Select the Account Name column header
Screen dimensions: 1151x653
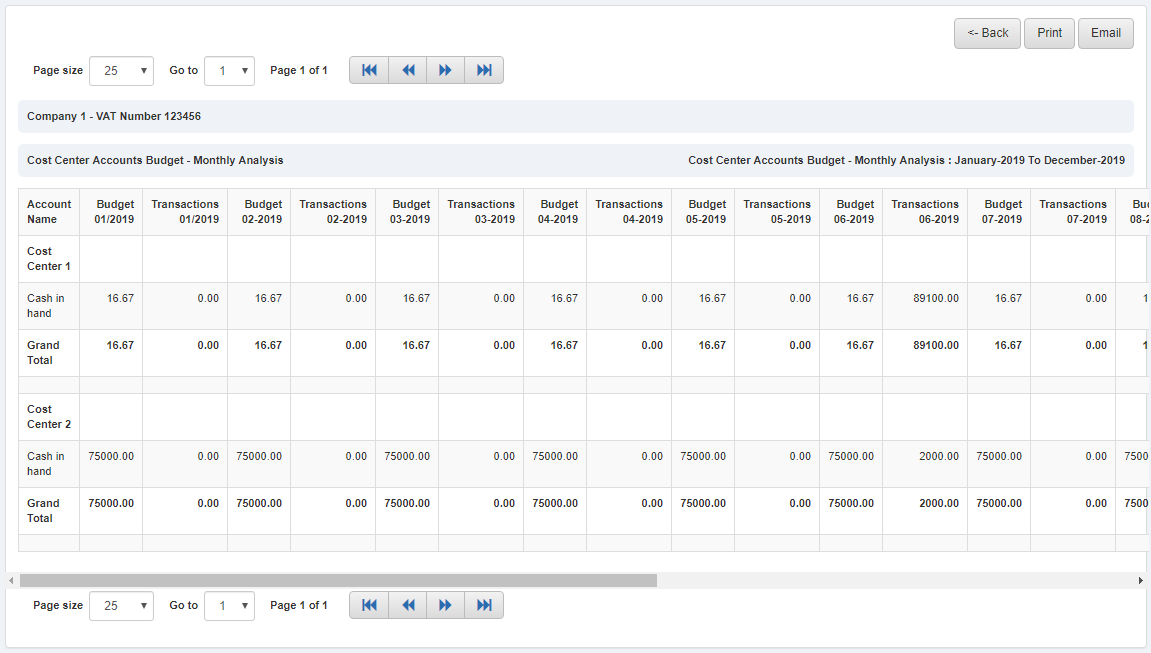48,211
